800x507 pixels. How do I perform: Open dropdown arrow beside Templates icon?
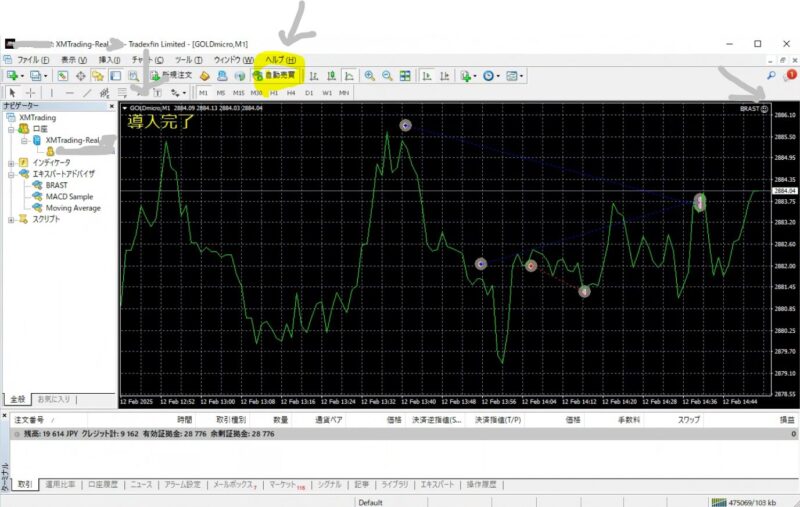pos(521,77)
